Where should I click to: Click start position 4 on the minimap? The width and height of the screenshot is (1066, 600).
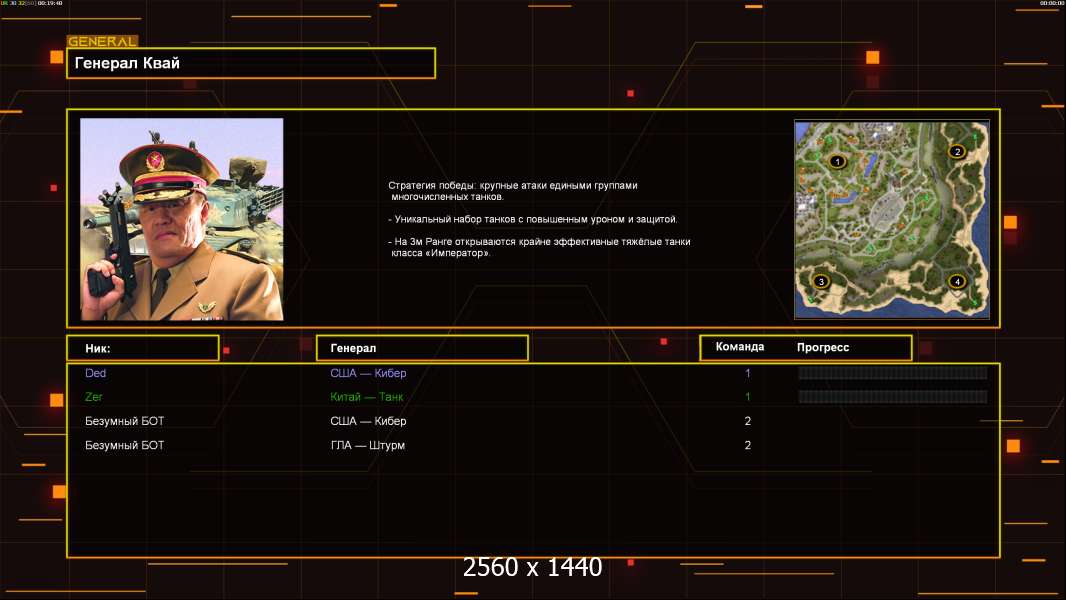pyautogui.click(x=956, y=281)
